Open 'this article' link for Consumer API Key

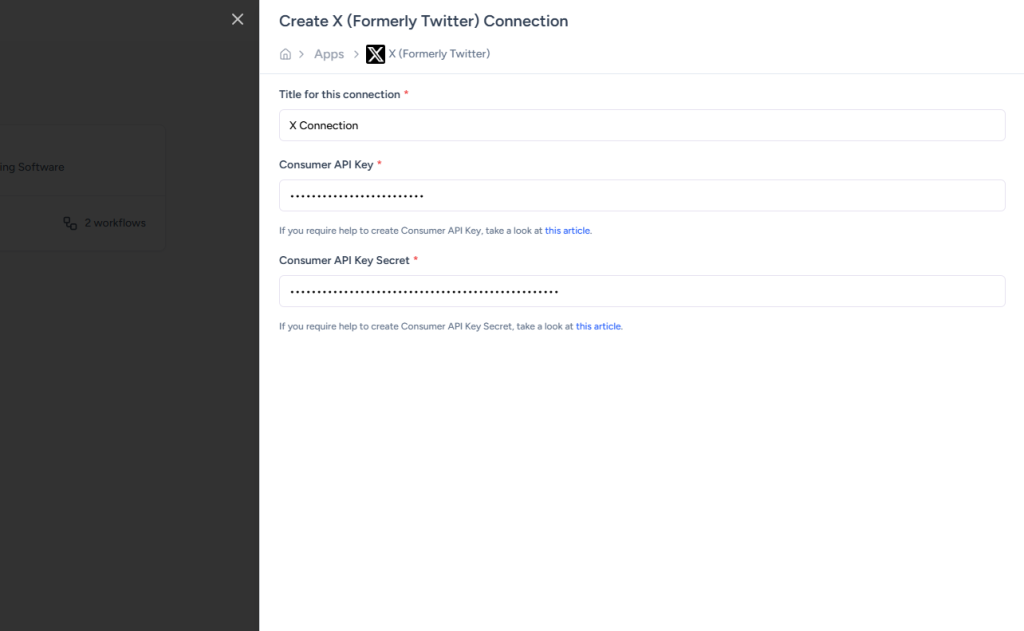tap(567, 231)
